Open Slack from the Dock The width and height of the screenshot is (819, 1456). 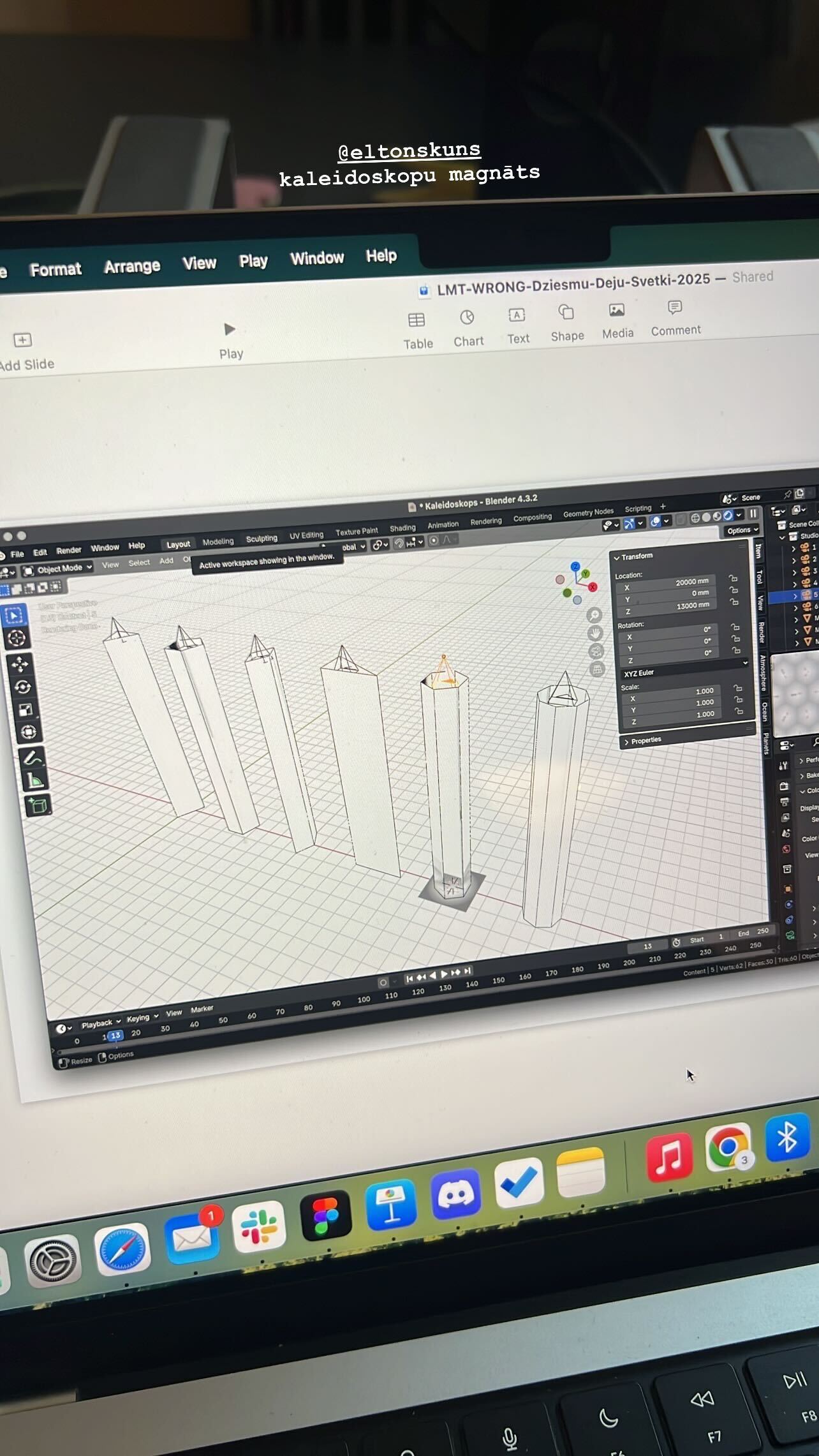[259, 1226]
